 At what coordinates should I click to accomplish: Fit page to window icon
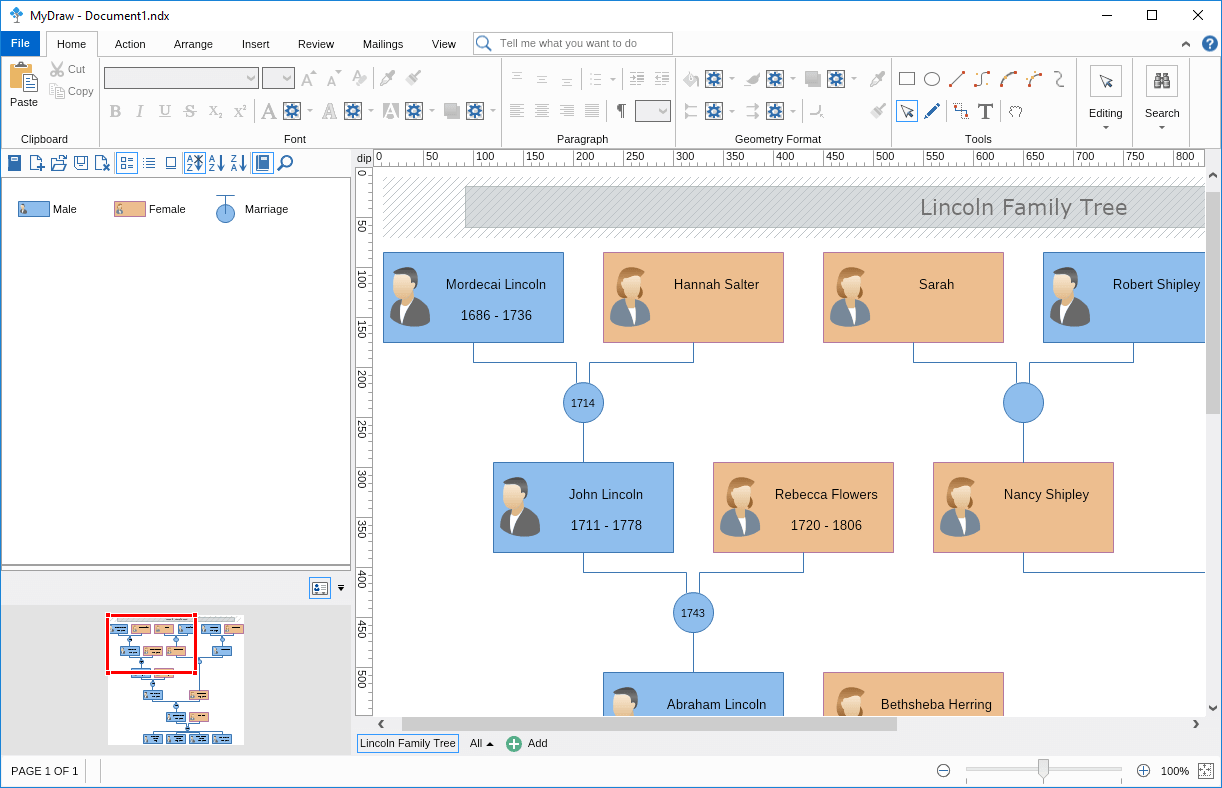[1206, 771]
